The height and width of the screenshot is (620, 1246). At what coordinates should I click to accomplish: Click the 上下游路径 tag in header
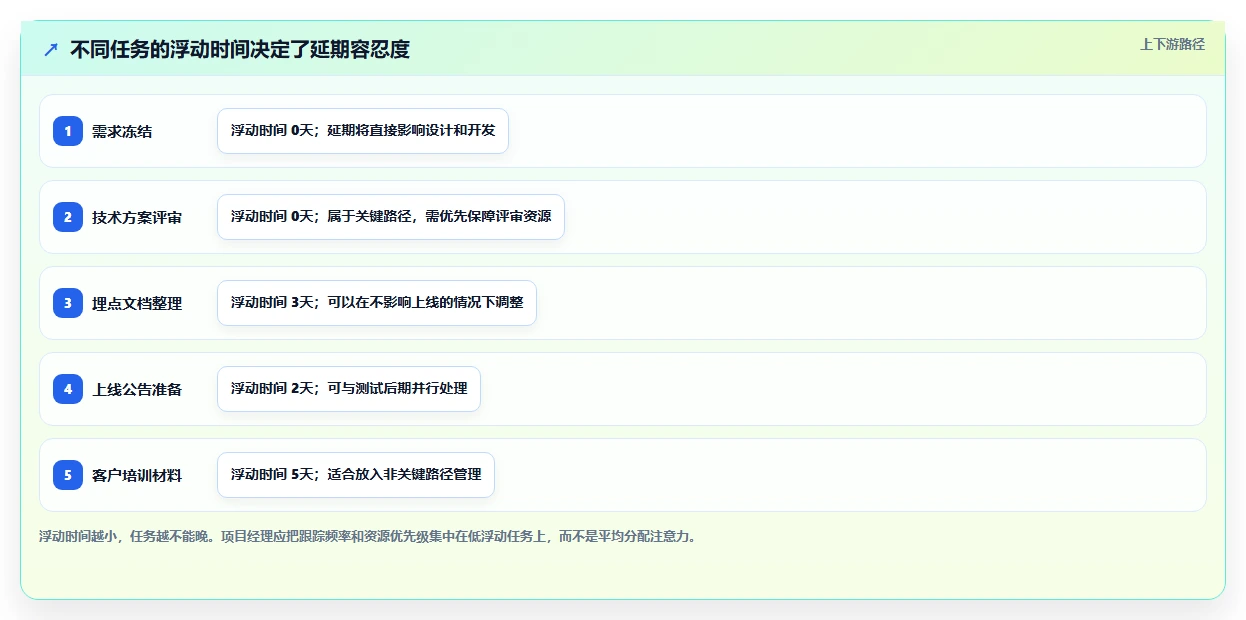(1172, 44)
